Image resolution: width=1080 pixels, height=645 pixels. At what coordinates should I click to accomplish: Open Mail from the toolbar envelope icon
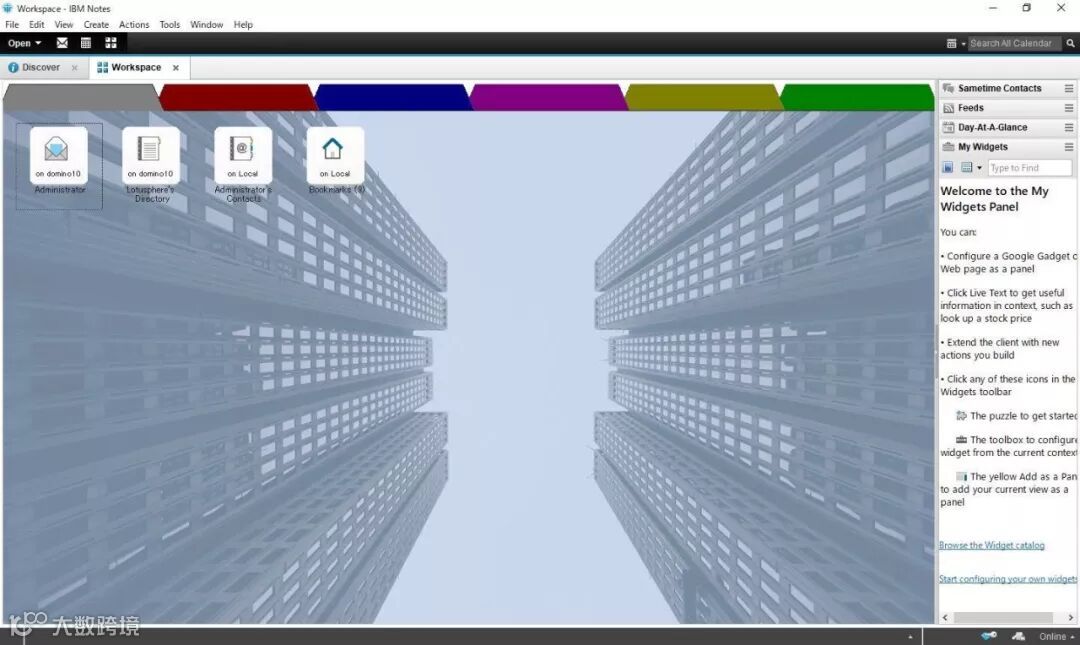tap(62, 43)
